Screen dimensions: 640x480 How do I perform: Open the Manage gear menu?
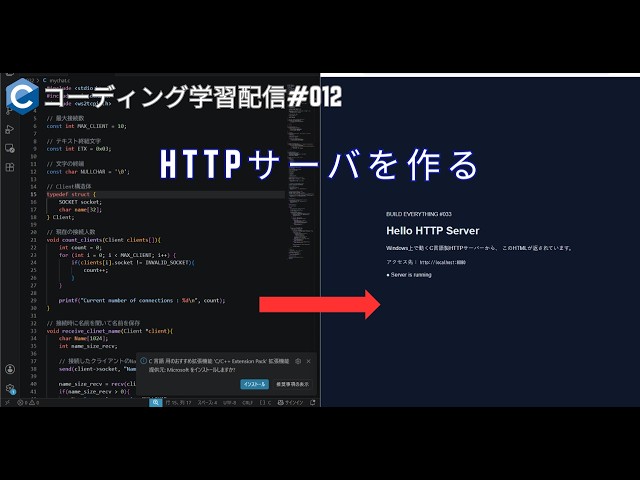[10, 388]
